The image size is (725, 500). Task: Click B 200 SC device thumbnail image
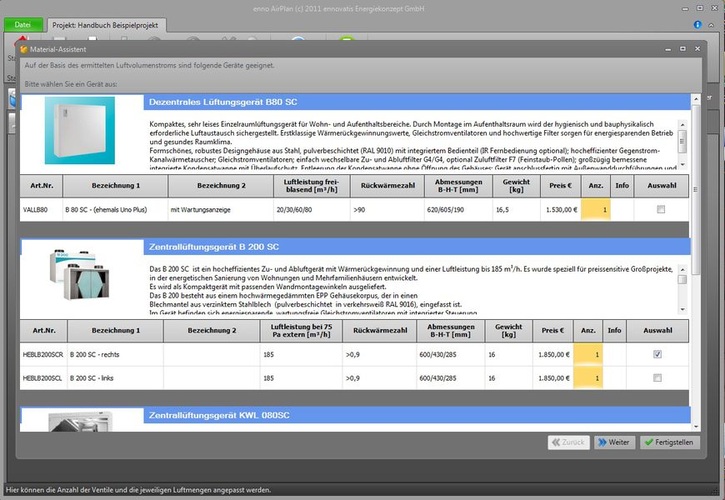[x=80, y=274]
